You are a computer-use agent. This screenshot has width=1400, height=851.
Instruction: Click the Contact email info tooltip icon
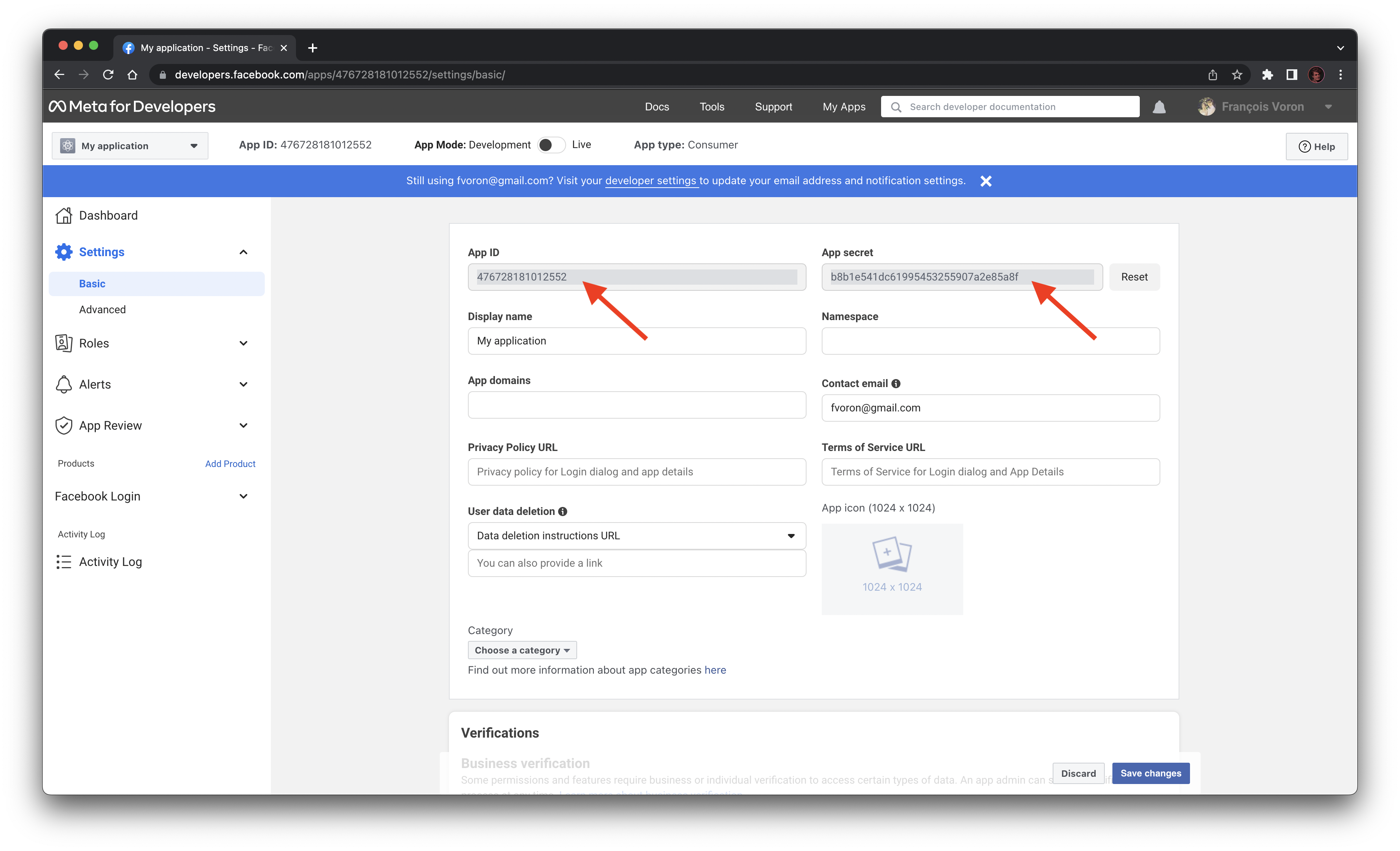click(x=896, y=383)
